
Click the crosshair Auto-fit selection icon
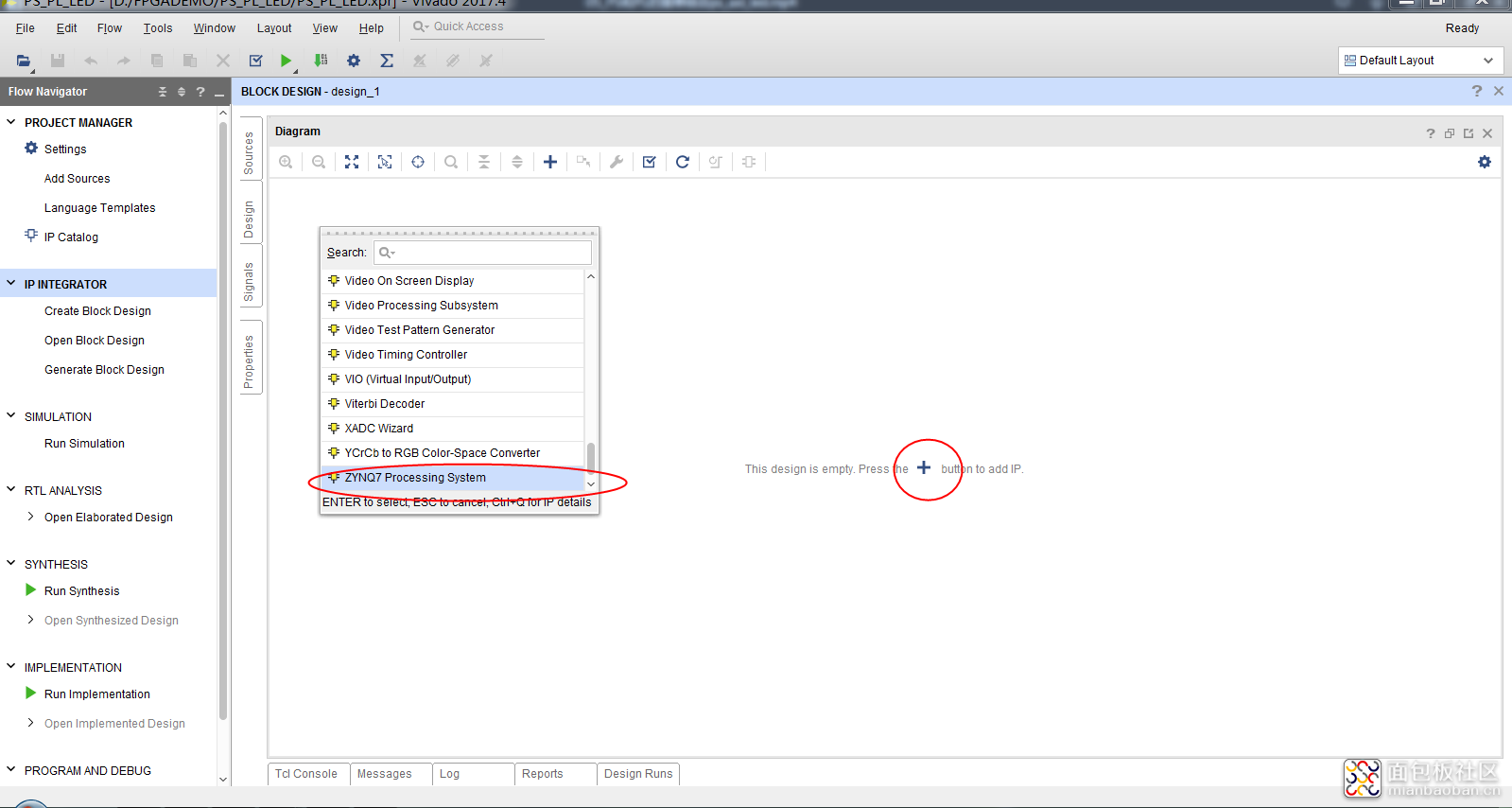(x=418, y=162)
